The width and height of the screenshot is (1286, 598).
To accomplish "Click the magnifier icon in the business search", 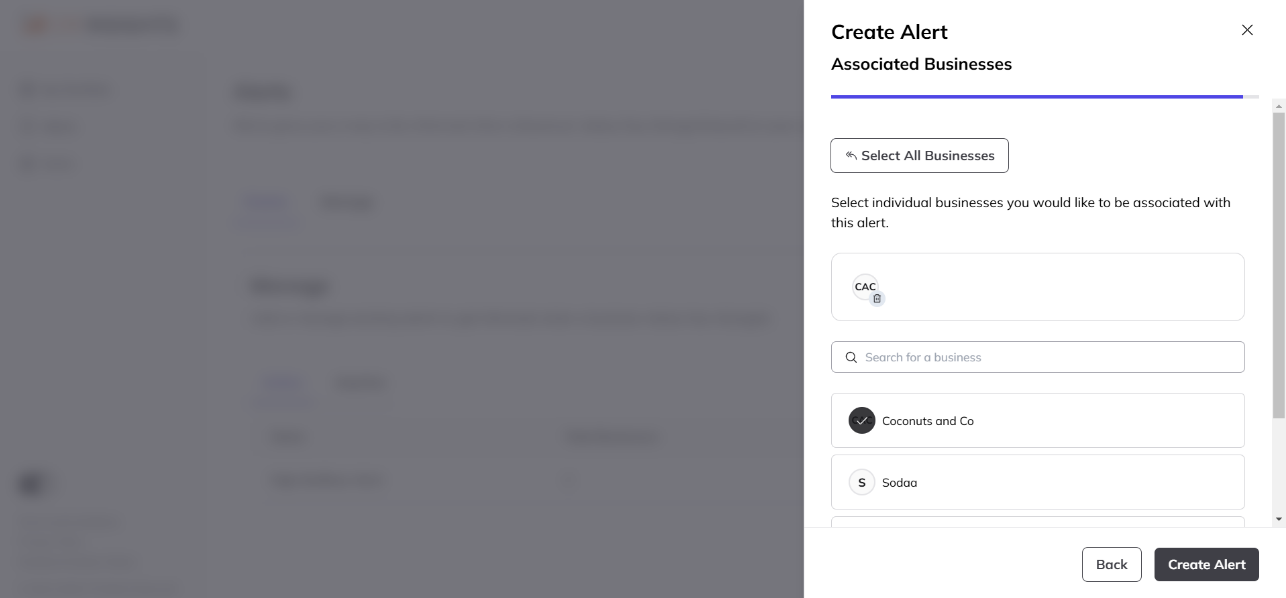I will tap(852, 357).
